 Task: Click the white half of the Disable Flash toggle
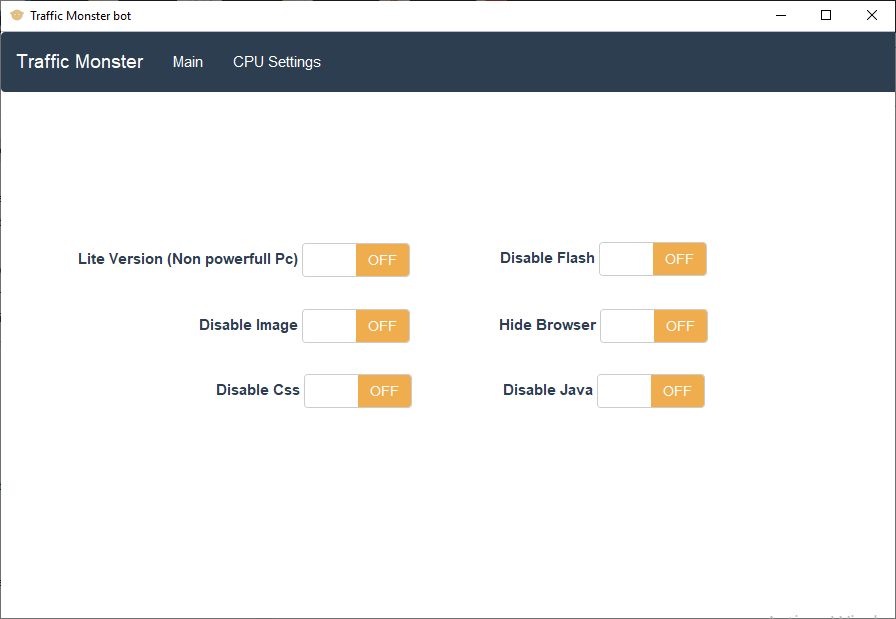click(625, 258)
